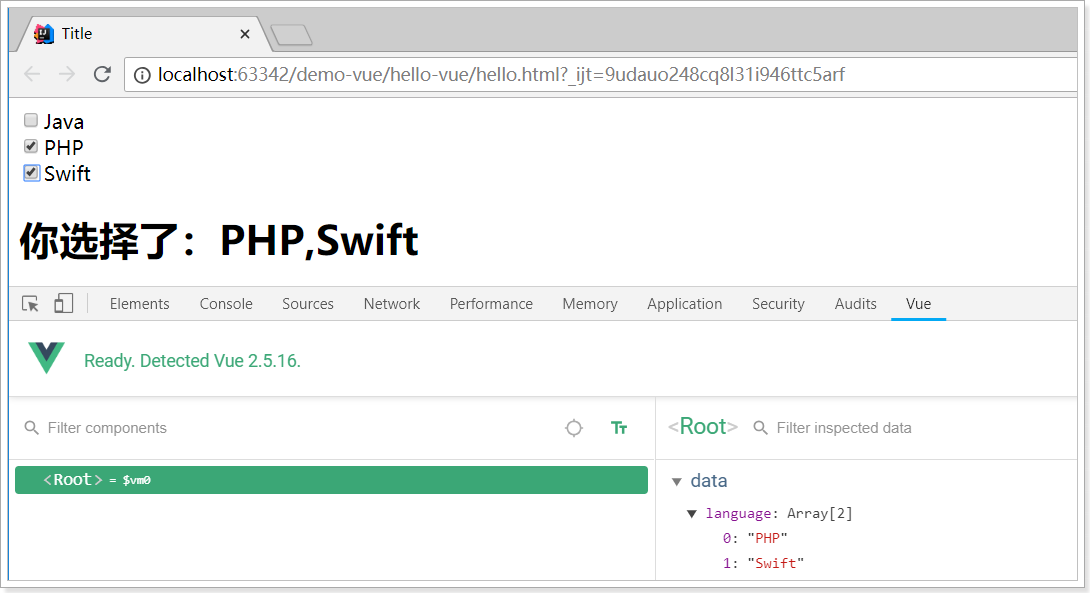Open the Network tab
1090x593 pixels.
pos(392,304)
